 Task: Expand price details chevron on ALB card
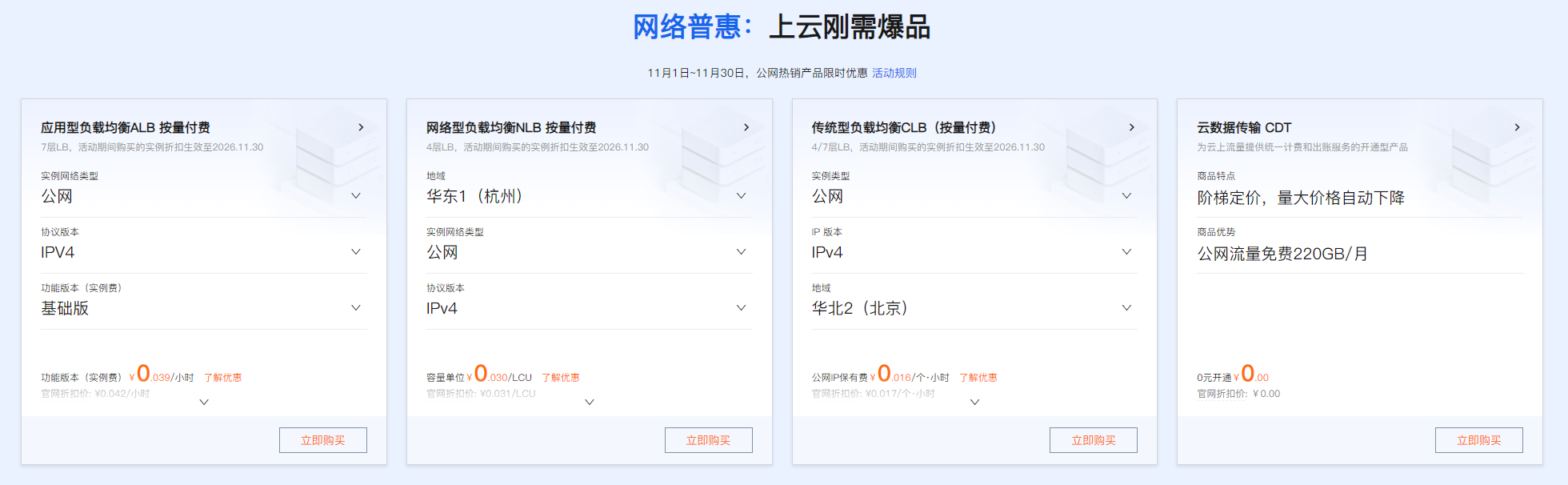click(204, 403)
